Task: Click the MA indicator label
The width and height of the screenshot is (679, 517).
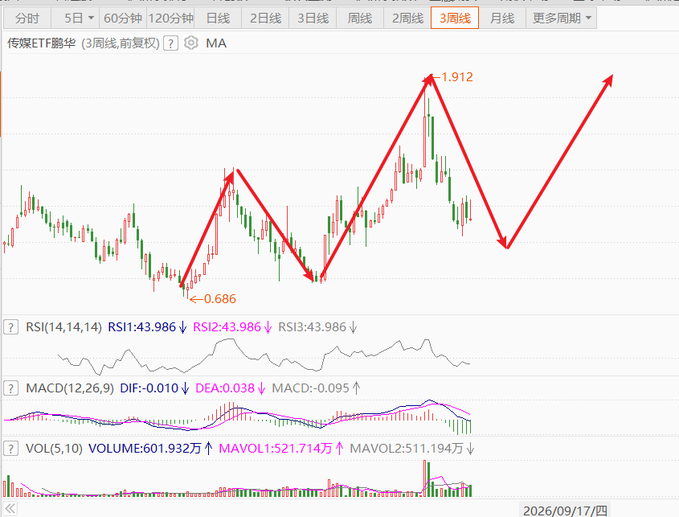Action: [216, 43]
